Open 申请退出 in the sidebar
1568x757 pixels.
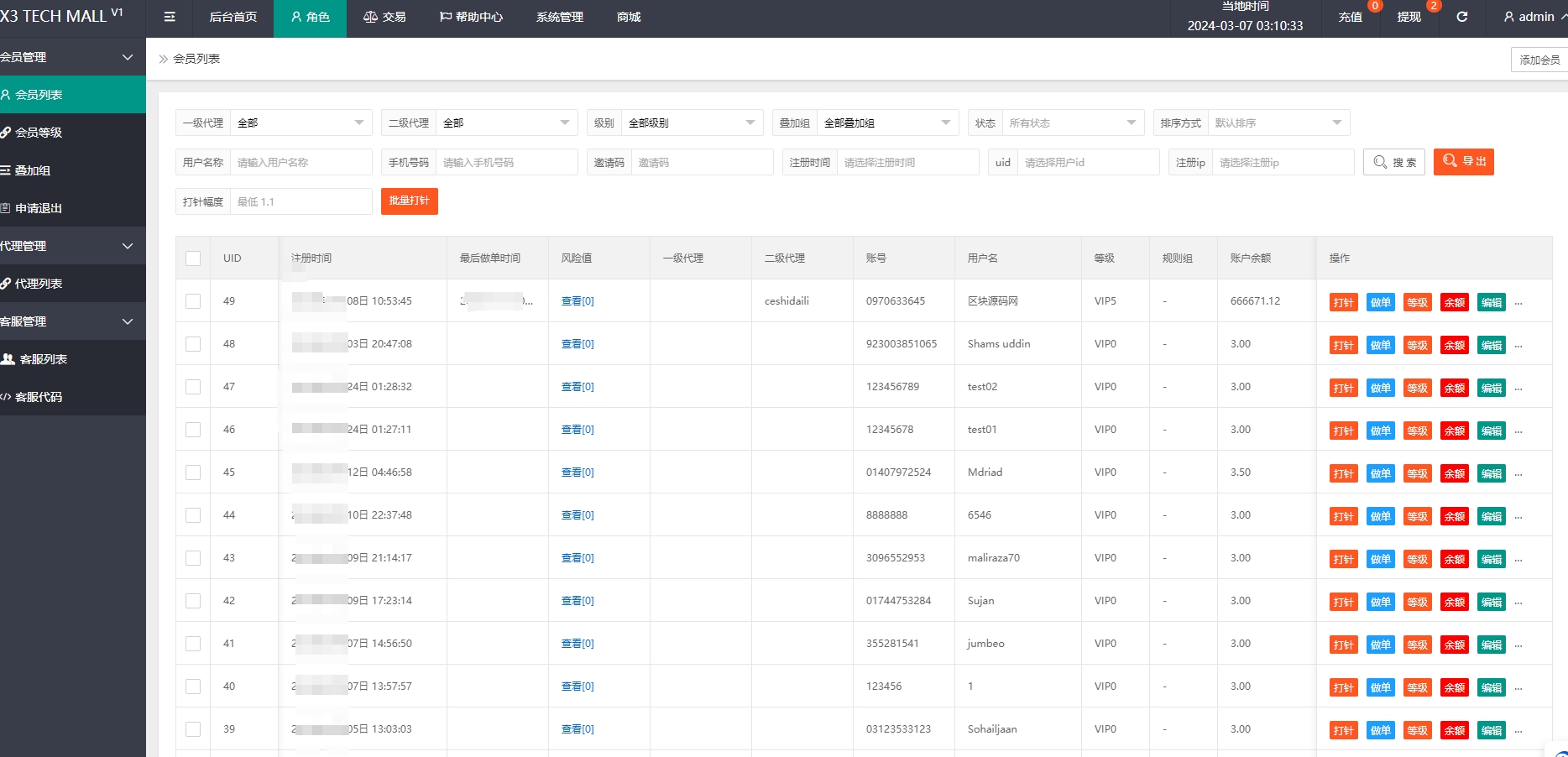click(x=73, y=208)
